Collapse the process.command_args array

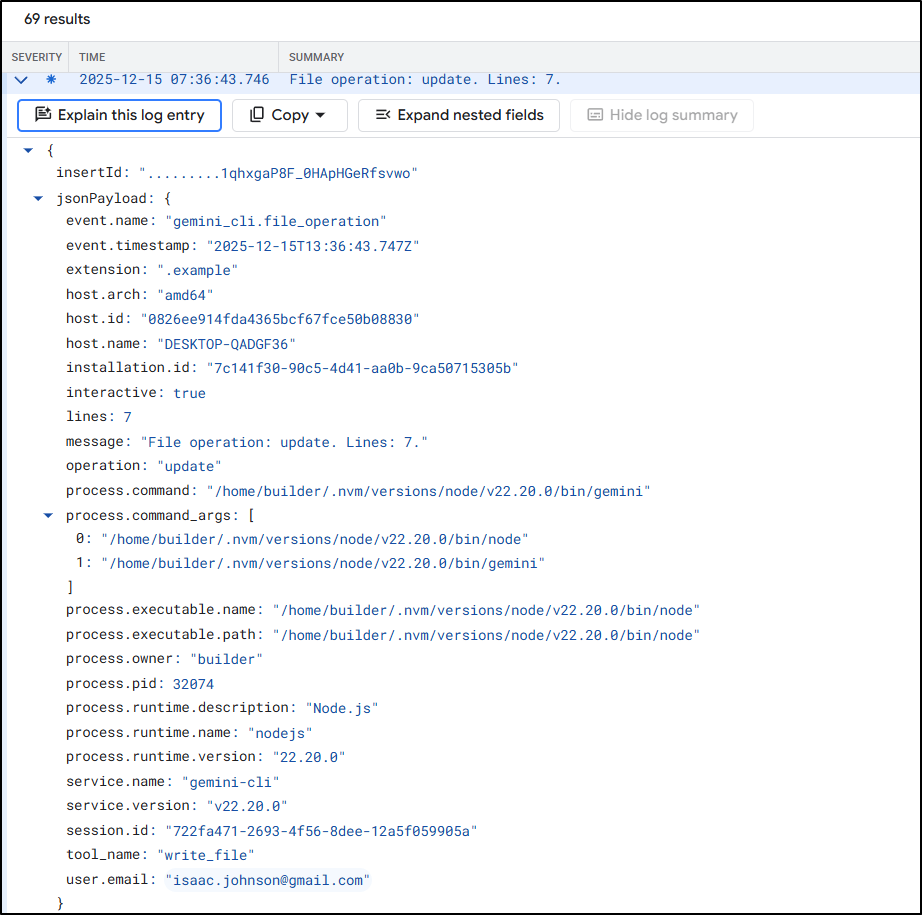(x=48, y=515)
